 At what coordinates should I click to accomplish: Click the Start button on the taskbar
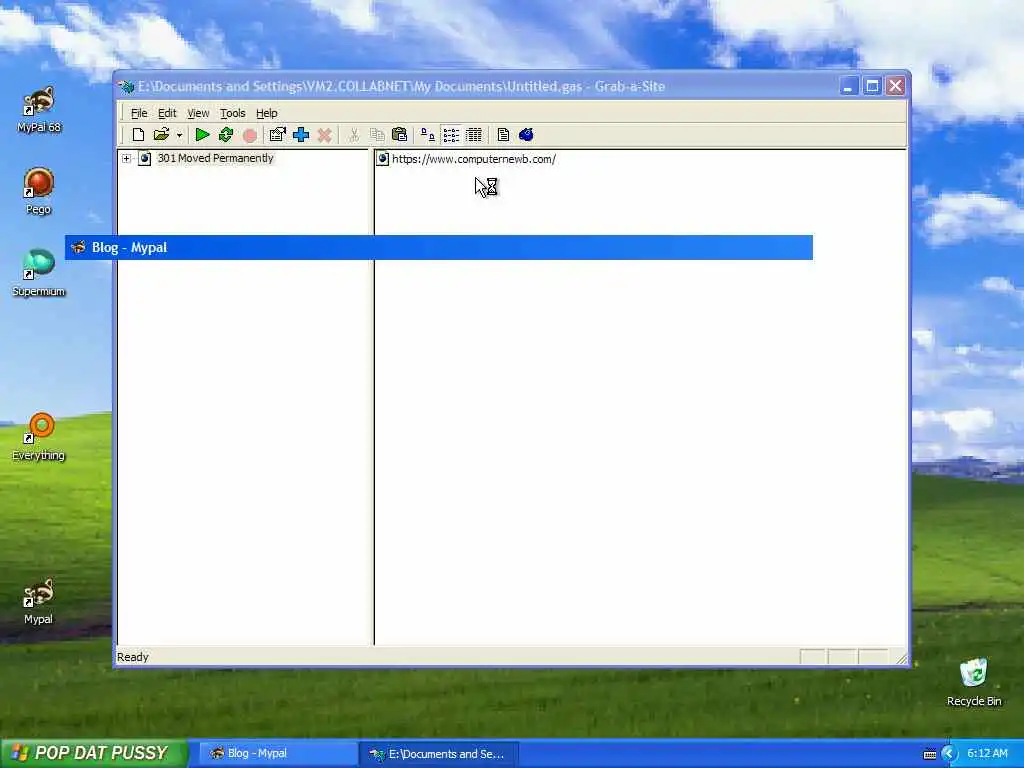click(94, 753)
